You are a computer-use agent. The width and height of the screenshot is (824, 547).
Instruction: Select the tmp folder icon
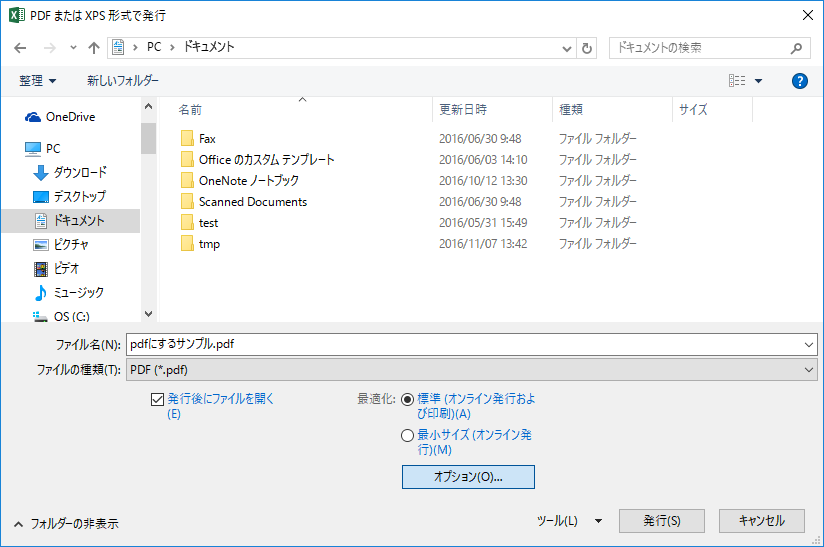(x=187, y=244)
